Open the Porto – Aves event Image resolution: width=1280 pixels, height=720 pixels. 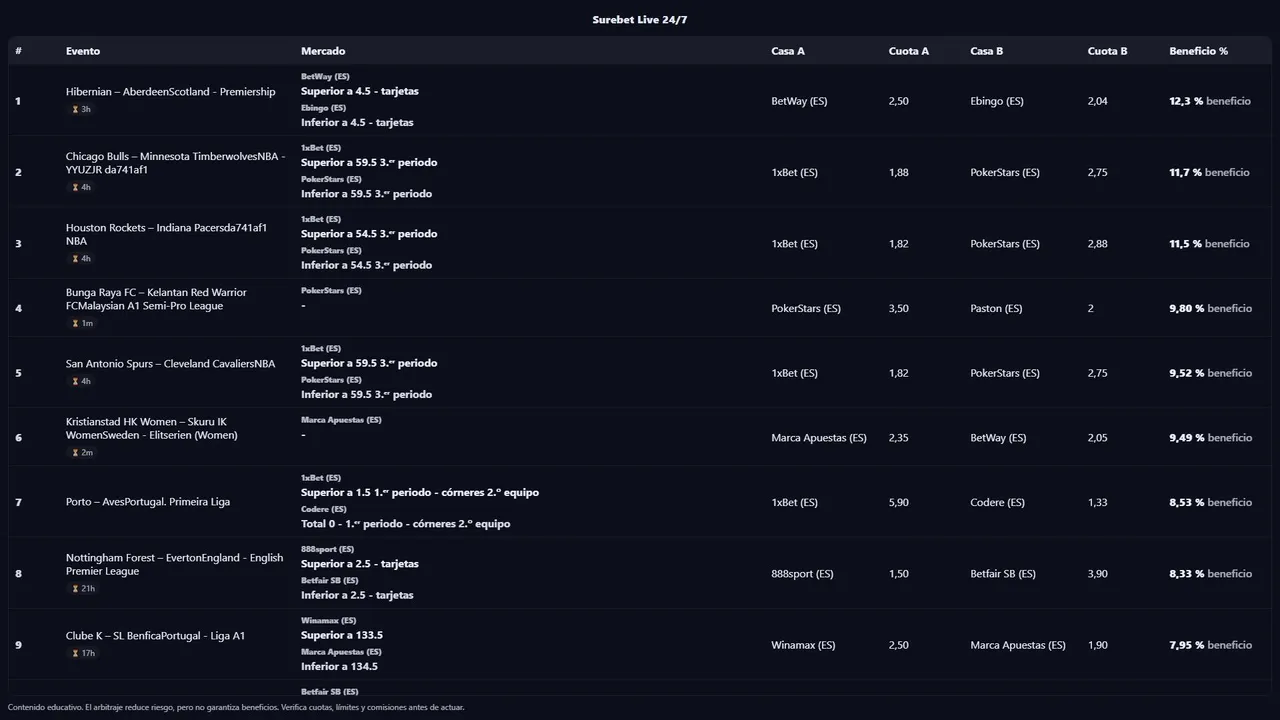[148, 502]
